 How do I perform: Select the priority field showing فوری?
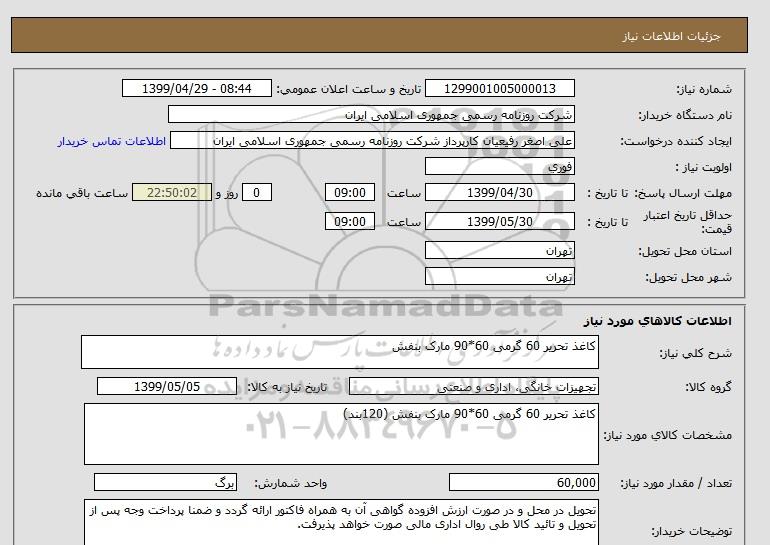(499, 166)
